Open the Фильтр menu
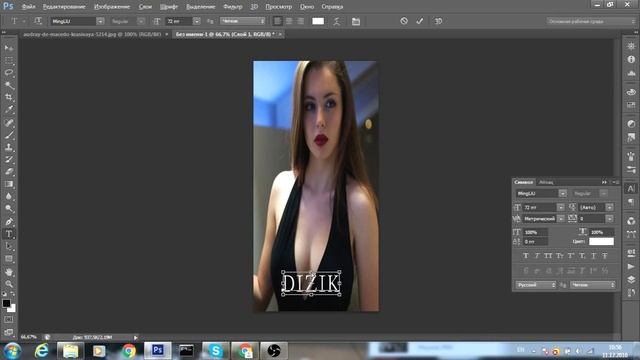 coord(233,7)
